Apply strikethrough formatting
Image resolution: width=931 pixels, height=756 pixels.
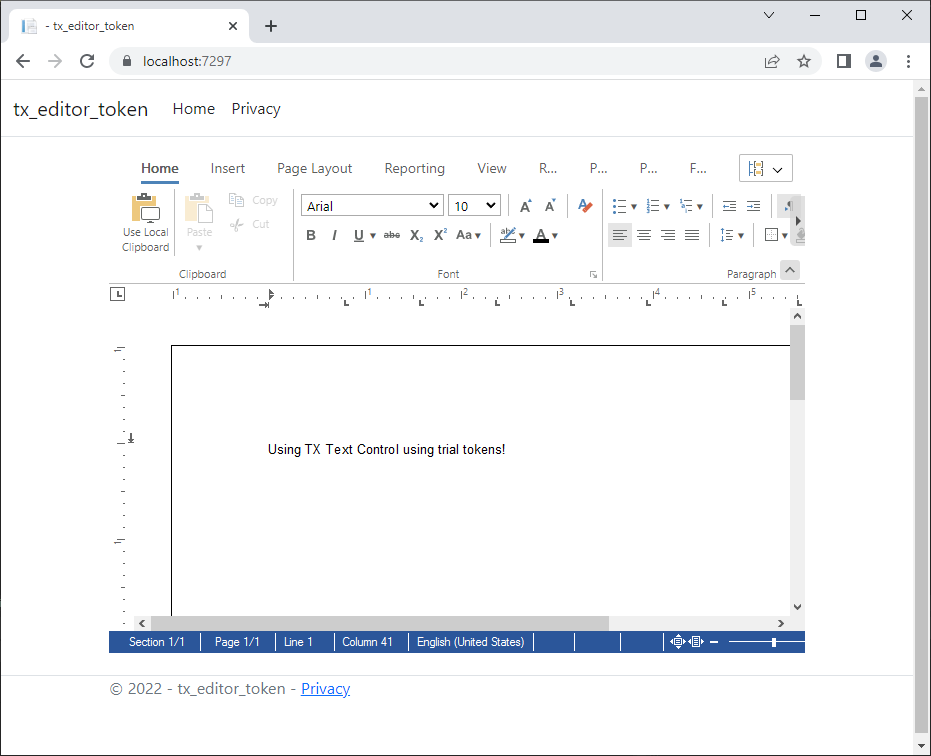[392, 235]
